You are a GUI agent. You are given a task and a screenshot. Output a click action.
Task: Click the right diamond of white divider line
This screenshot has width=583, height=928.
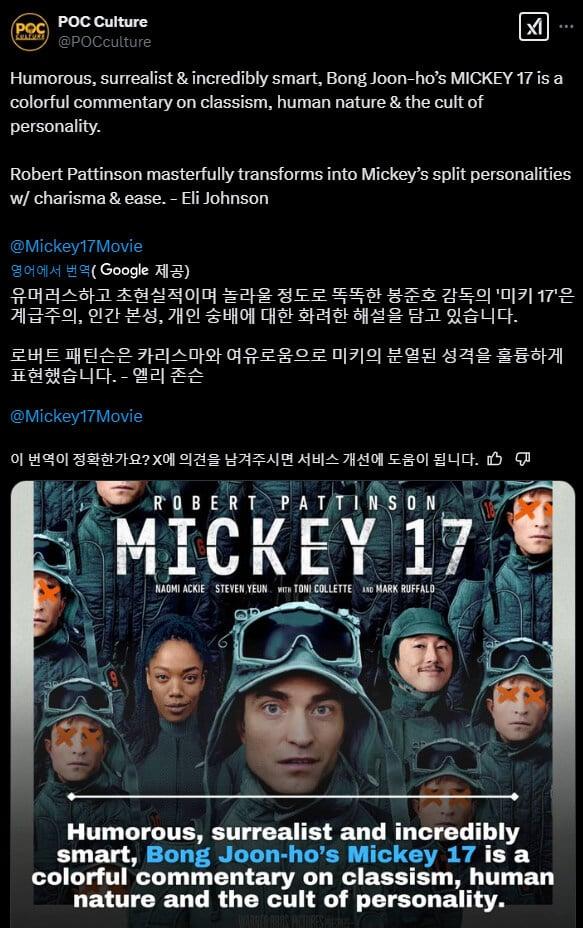click(514, 797)
